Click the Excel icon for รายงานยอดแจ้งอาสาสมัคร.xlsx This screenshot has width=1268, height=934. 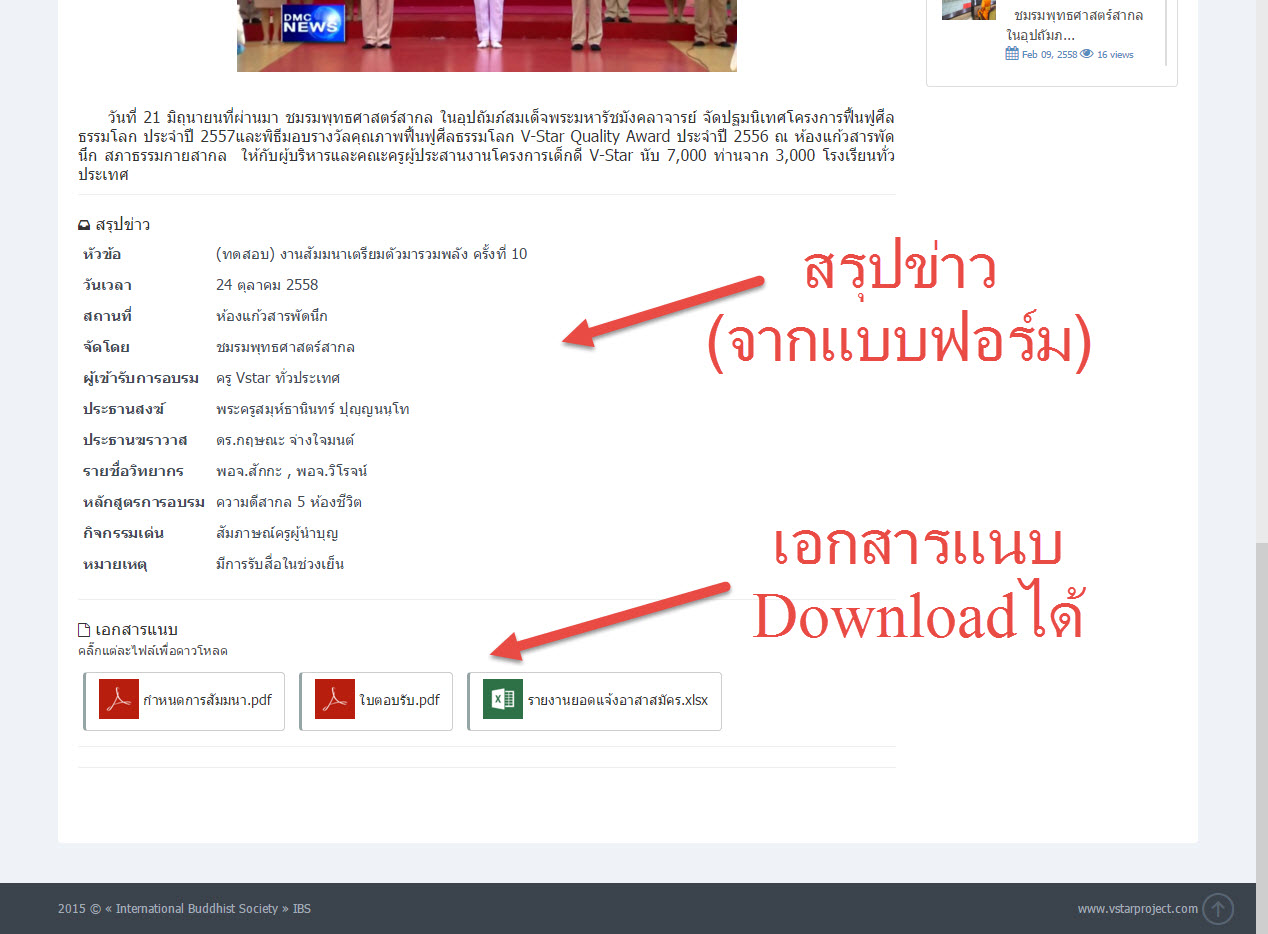(x=503, y=699)
